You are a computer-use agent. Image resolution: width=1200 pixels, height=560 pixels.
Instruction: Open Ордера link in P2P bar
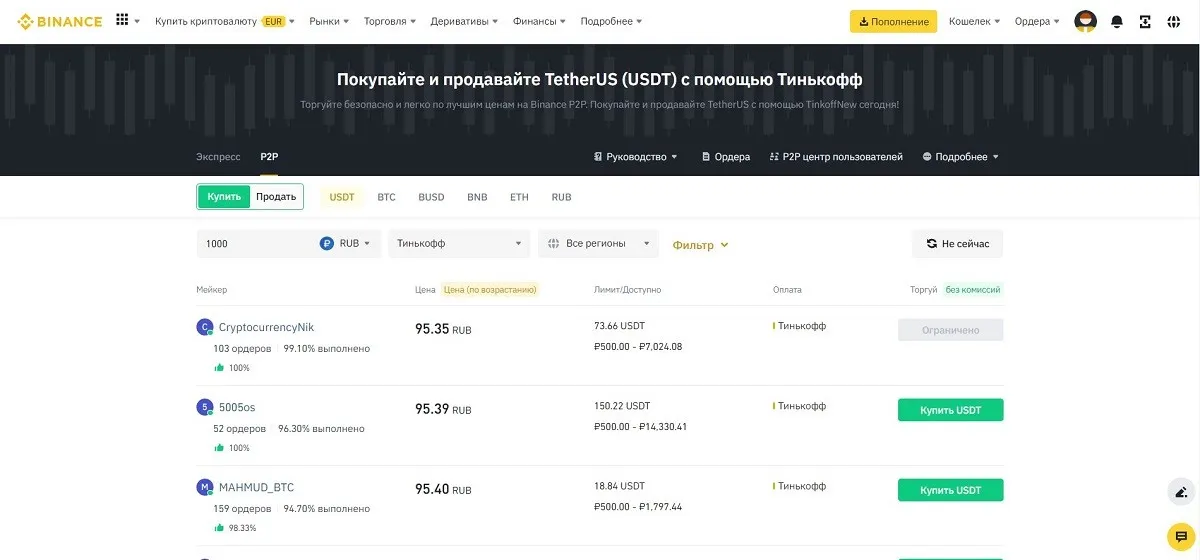[726, 157]
